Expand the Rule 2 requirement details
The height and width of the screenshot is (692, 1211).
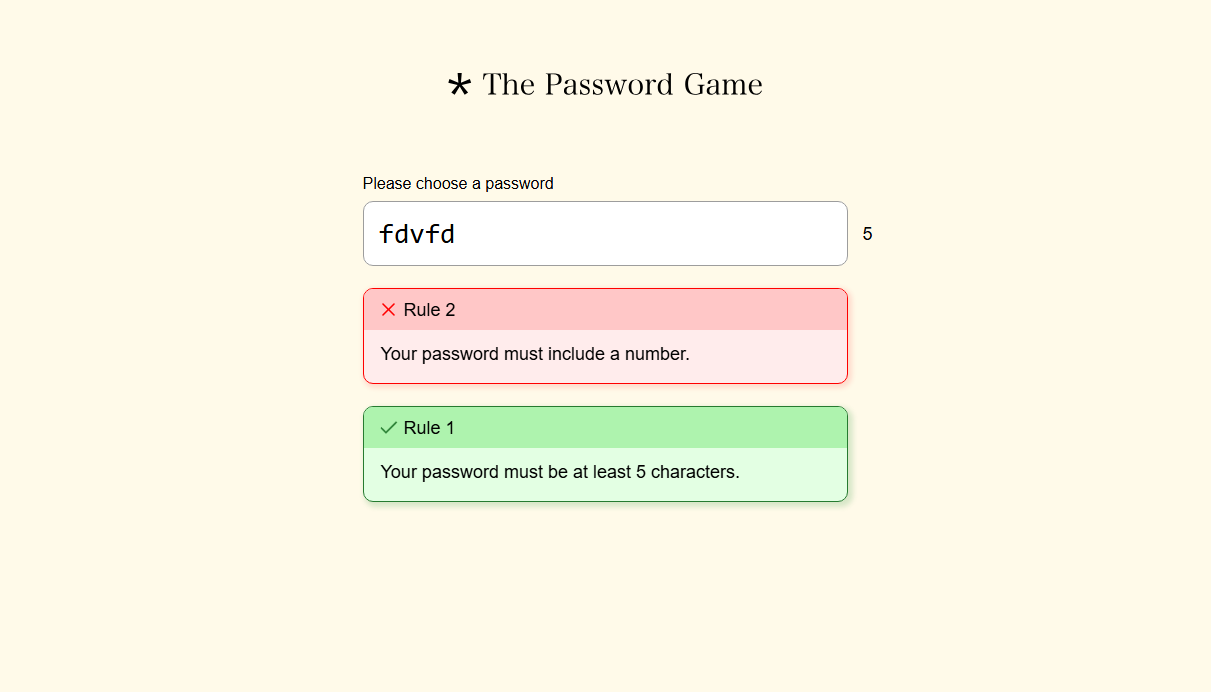[x=605, y=310]
